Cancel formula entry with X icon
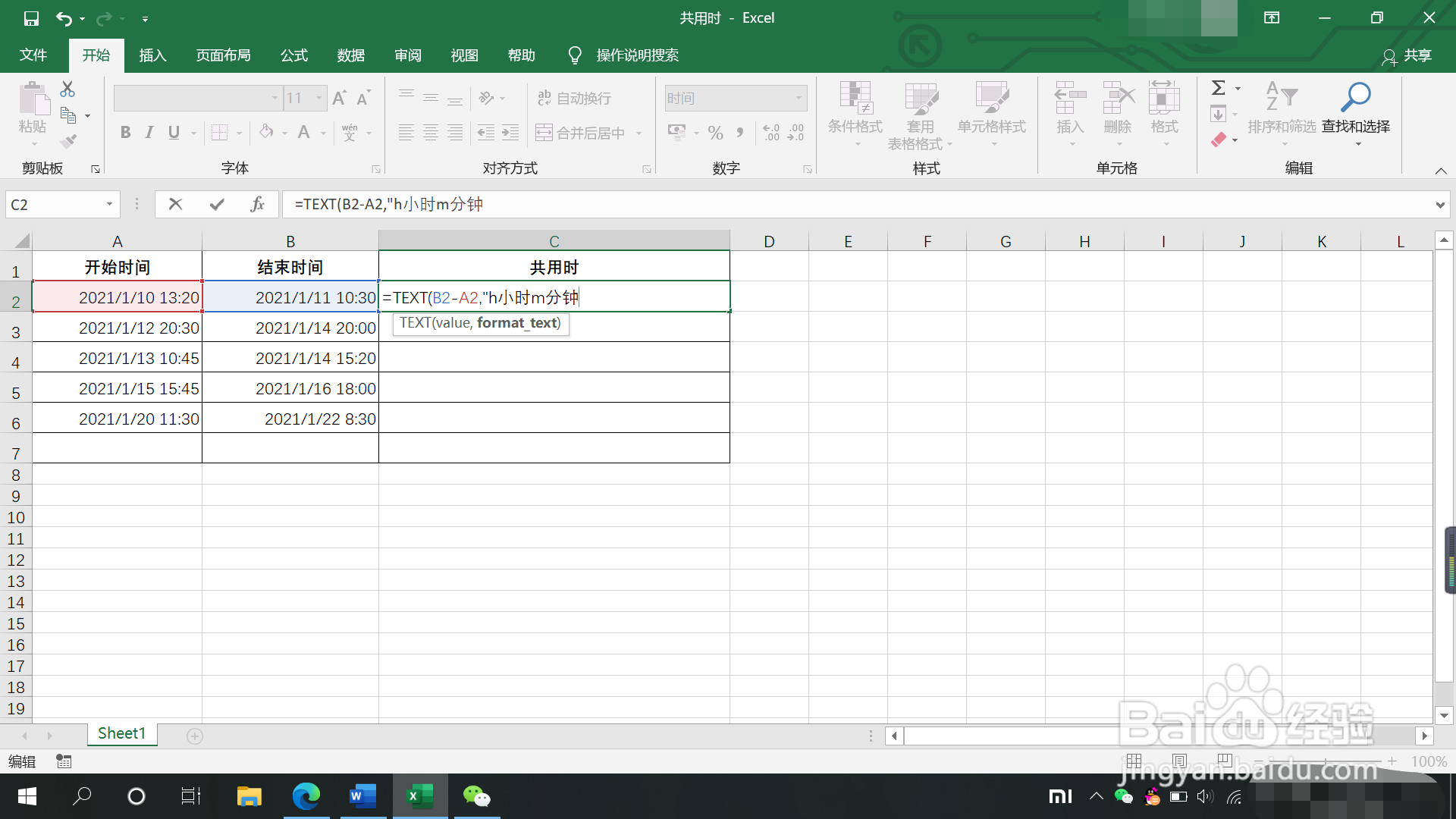The image size is (1456, 819). click(175, 204)
